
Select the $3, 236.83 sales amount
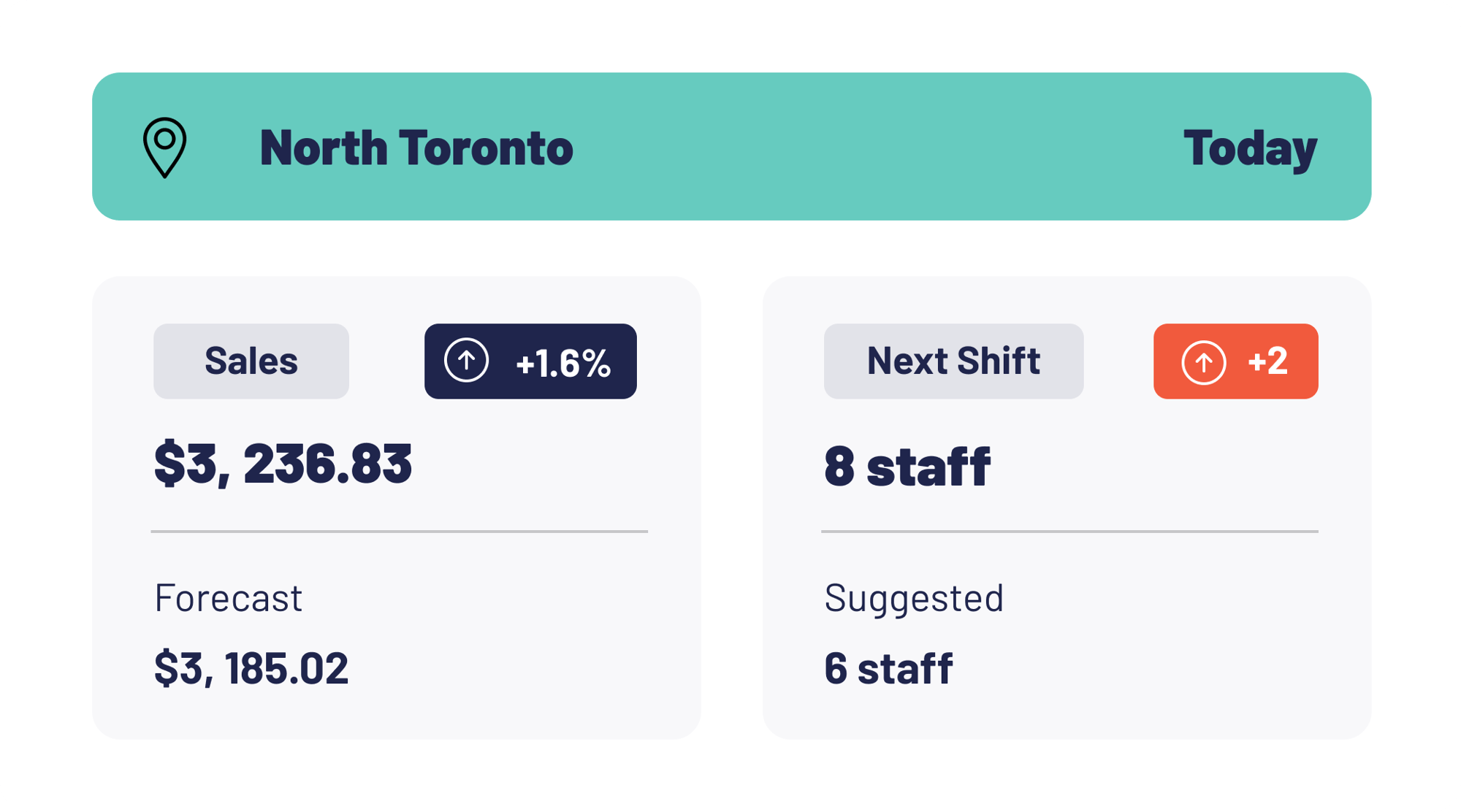283,464
